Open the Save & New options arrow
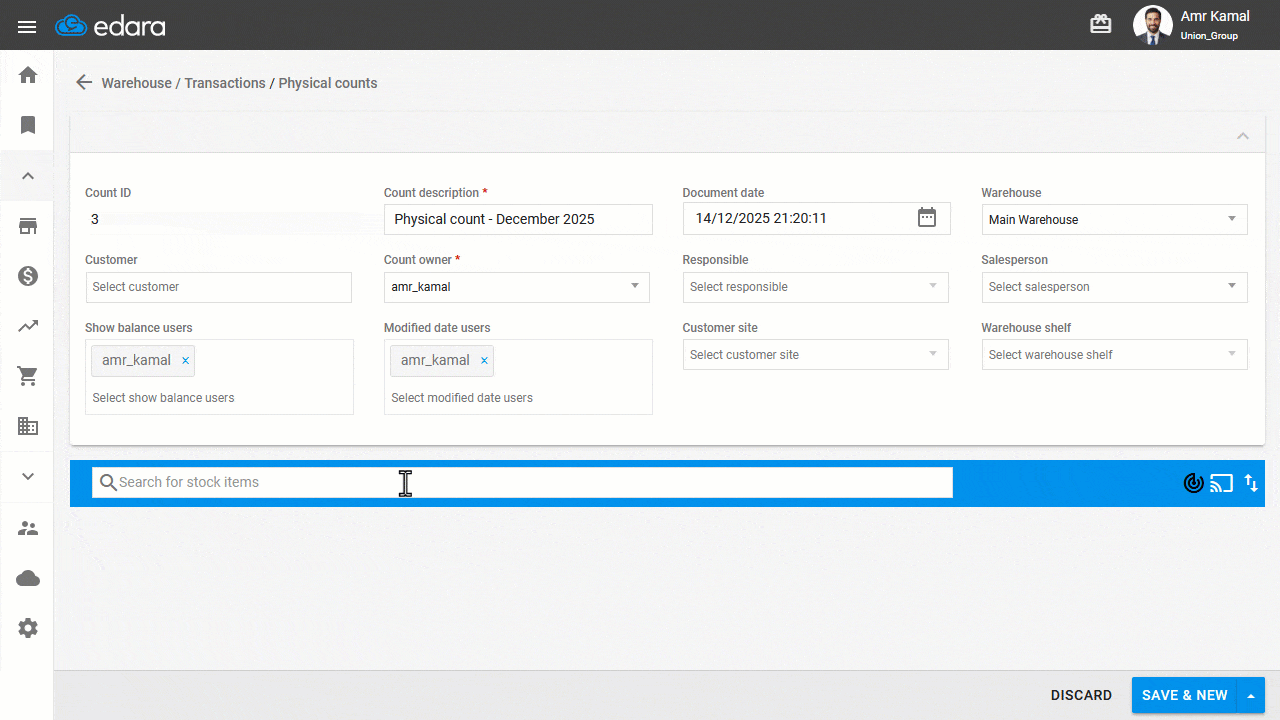The width and height of the screenshot is (1280, 720). (1251, 695)
